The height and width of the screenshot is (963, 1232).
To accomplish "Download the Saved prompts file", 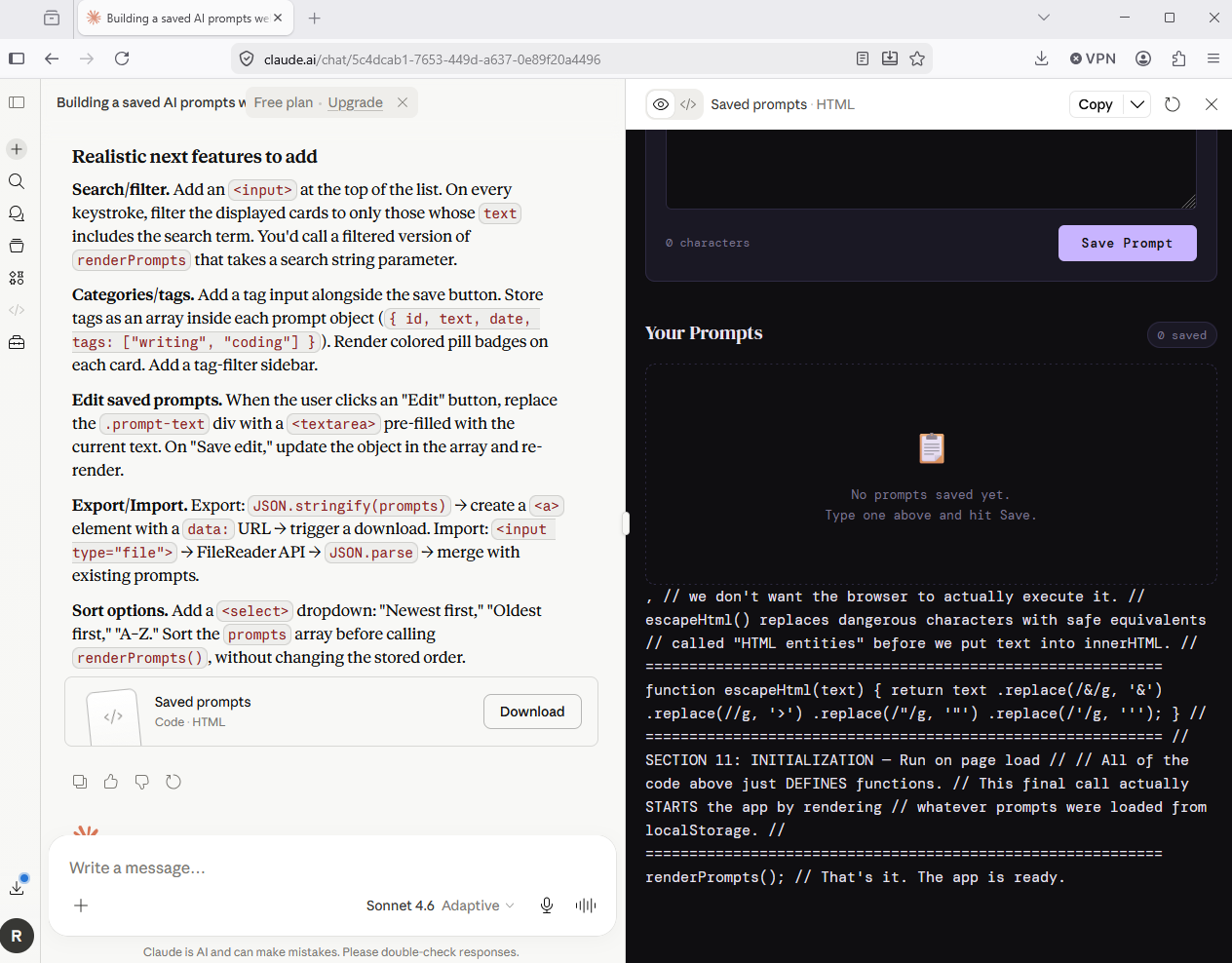I will (532, 712).
